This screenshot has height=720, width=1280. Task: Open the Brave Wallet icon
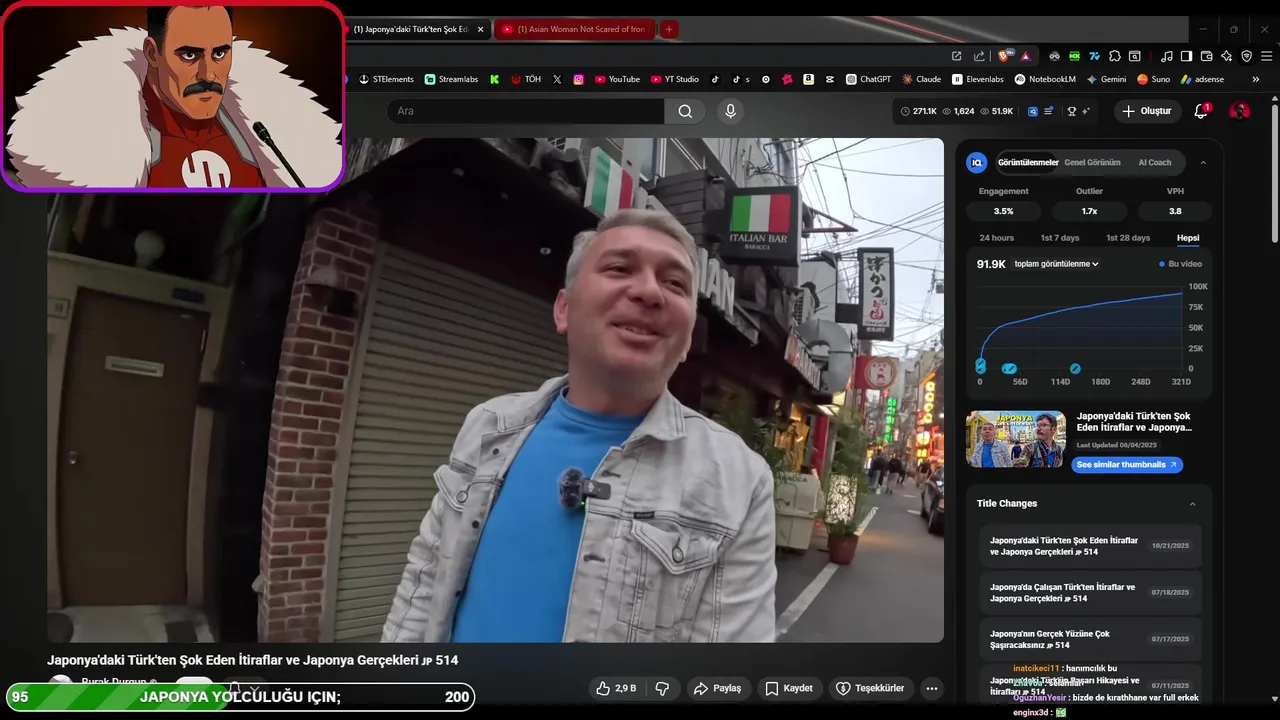(1206, 56)
